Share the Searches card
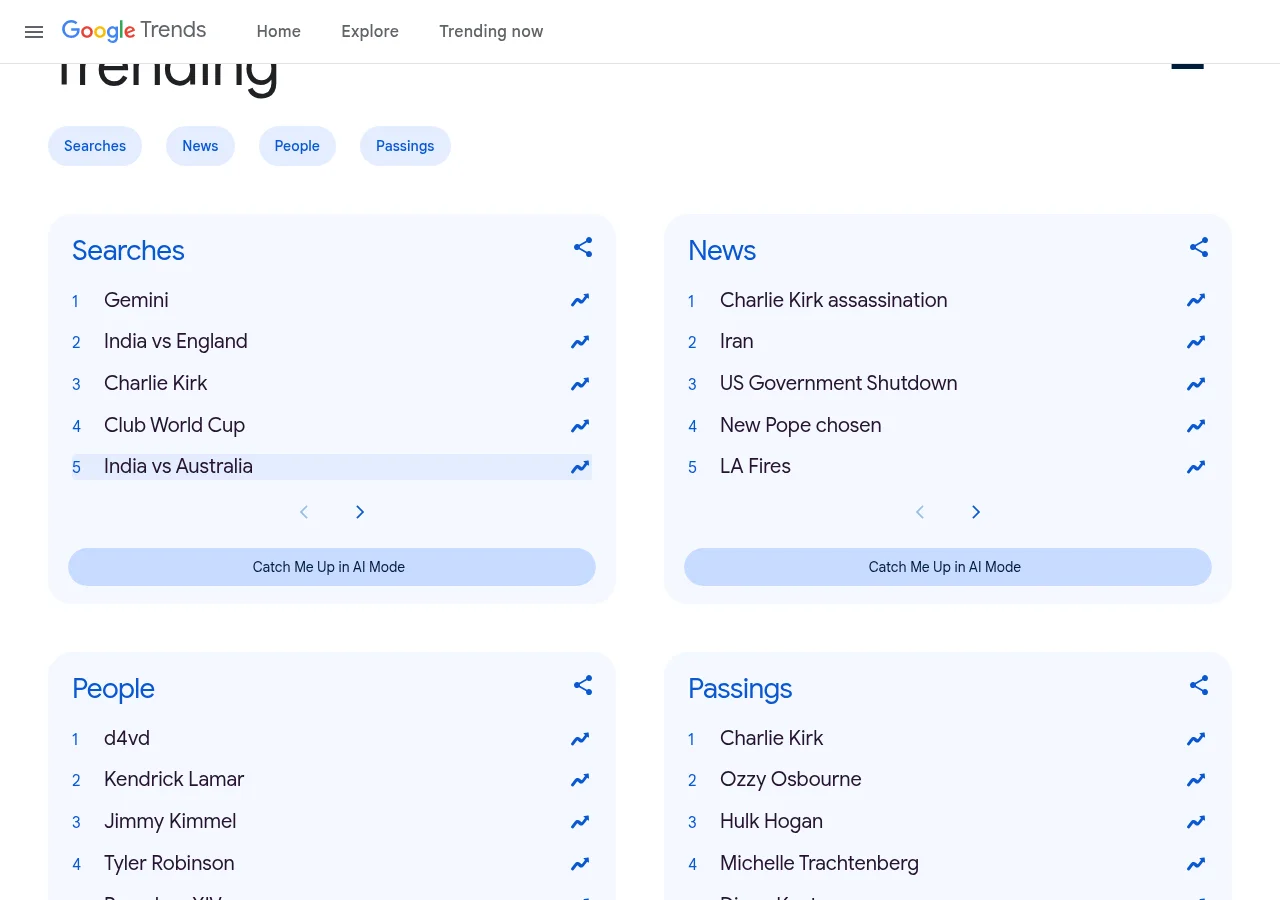 tap(583, 247)
